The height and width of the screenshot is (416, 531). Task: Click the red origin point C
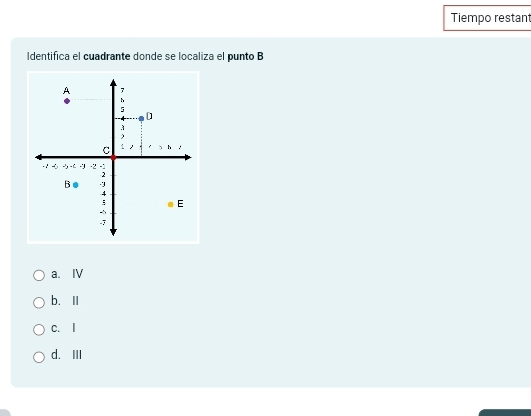[x=113, y=158]
